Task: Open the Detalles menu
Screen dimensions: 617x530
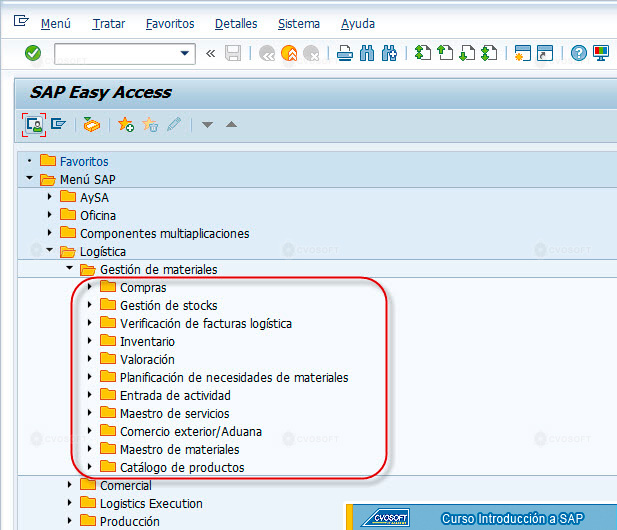Action: [x=236, y=24]
